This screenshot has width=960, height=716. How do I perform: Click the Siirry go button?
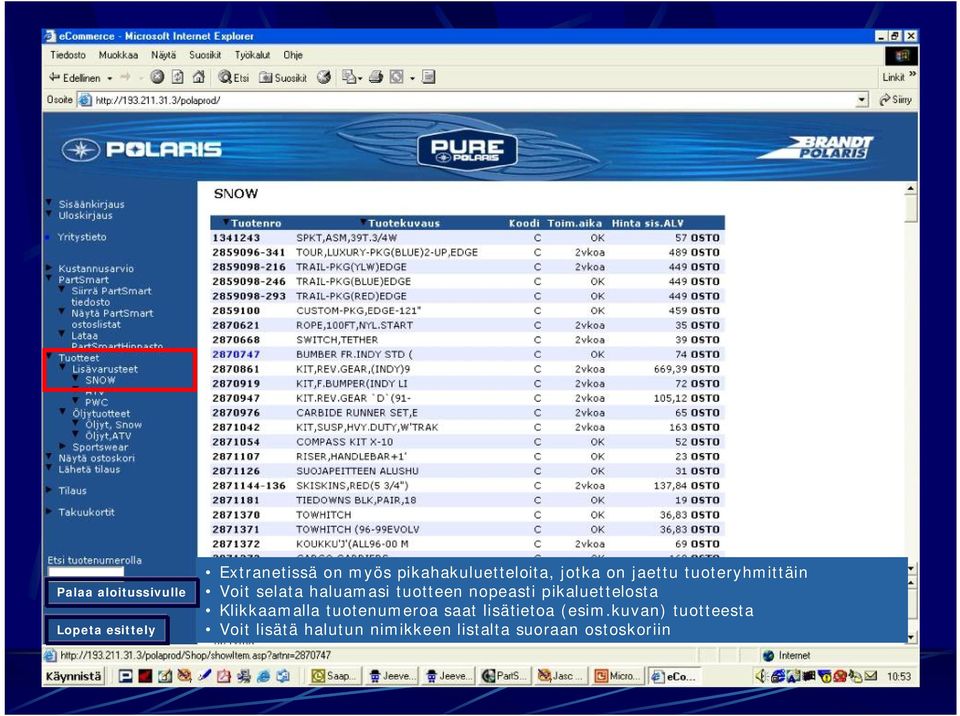pyautogui.click(x=896, y=100)
